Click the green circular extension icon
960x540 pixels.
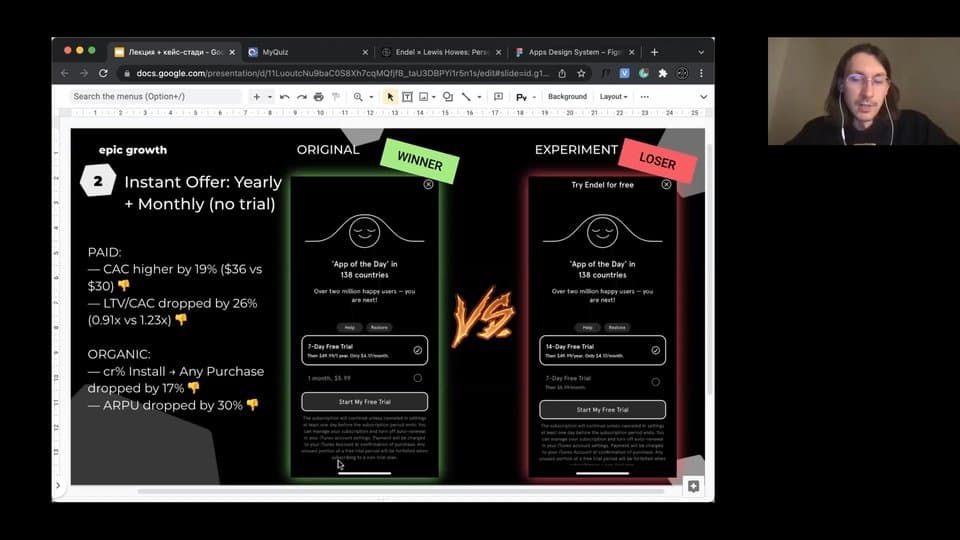tap(643, 73)
